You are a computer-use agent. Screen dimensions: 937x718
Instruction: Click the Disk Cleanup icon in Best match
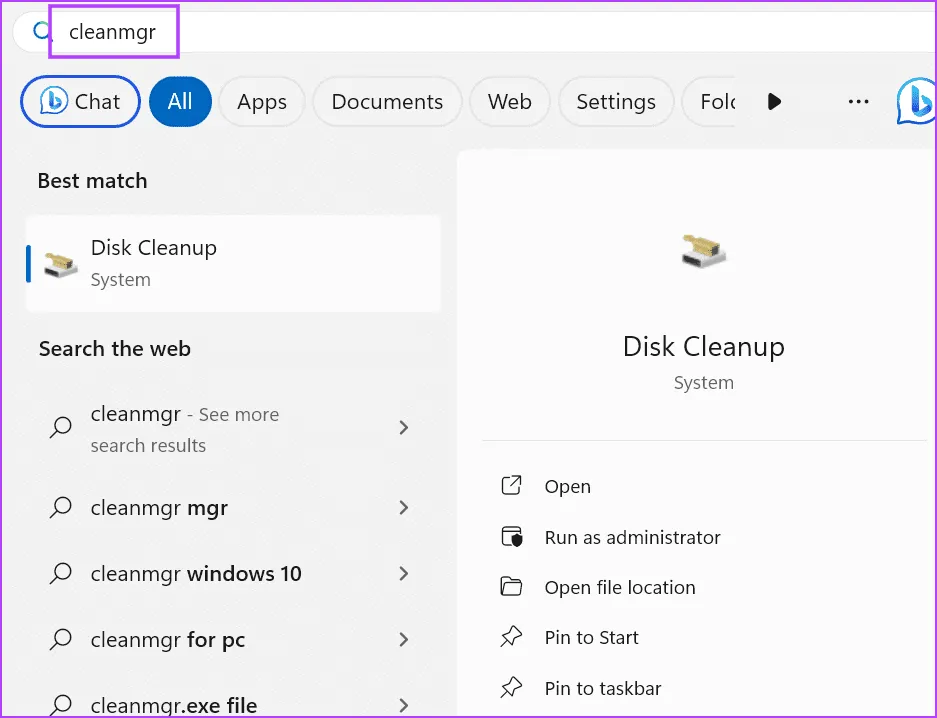point(60,263)
